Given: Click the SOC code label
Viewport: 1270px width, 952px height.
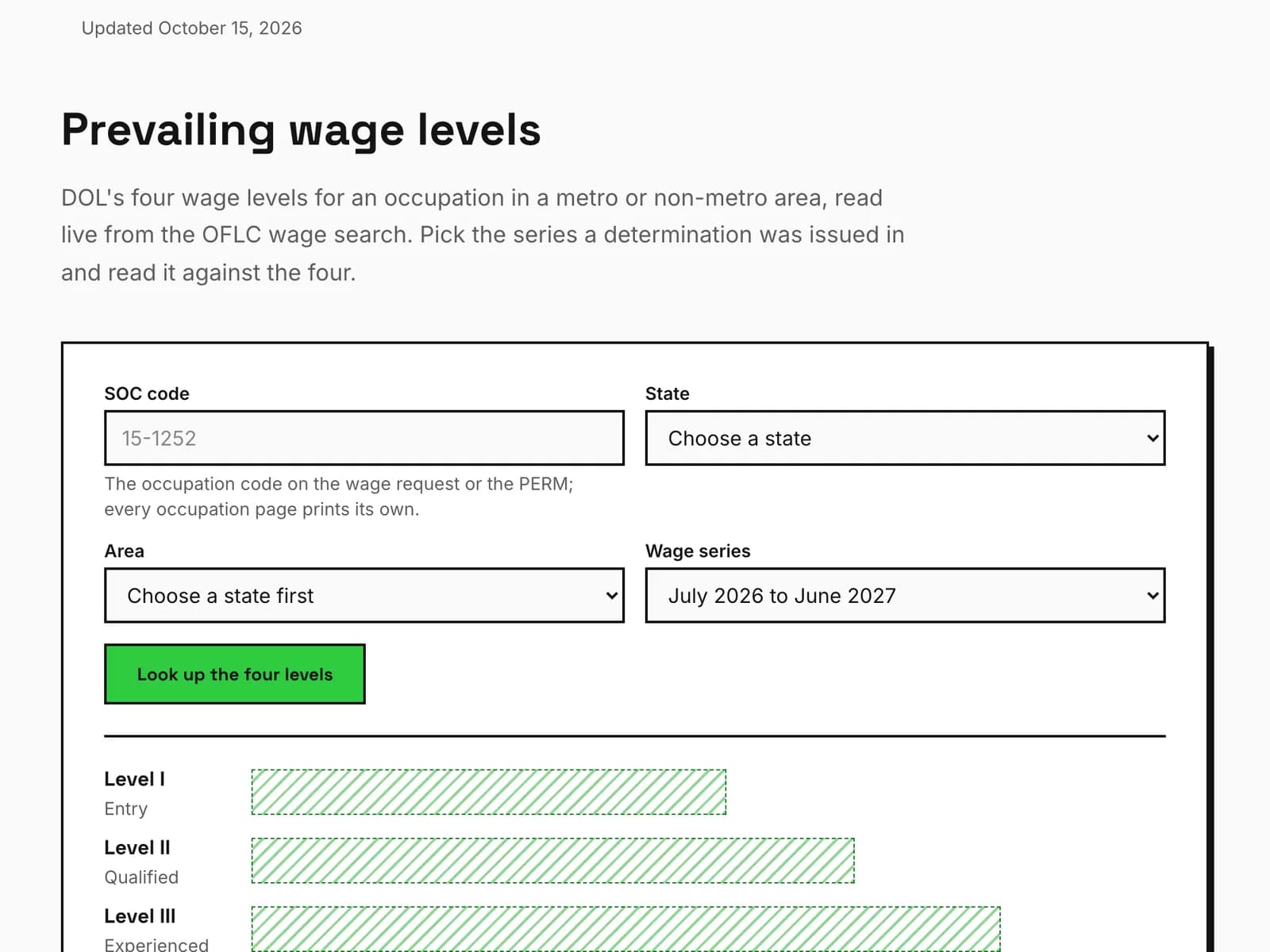Looking at the screenshot, I should pos(147,393).
